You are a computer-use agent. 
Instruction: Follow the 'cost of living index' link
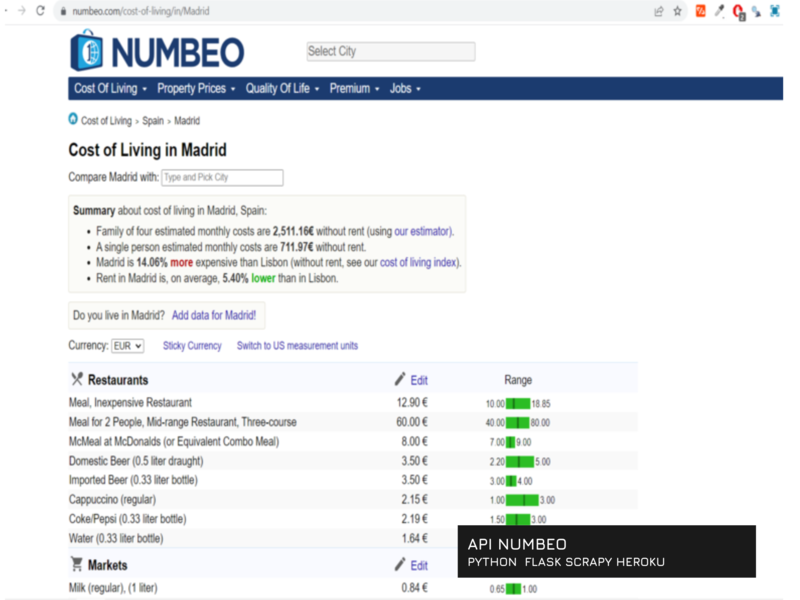418,263
